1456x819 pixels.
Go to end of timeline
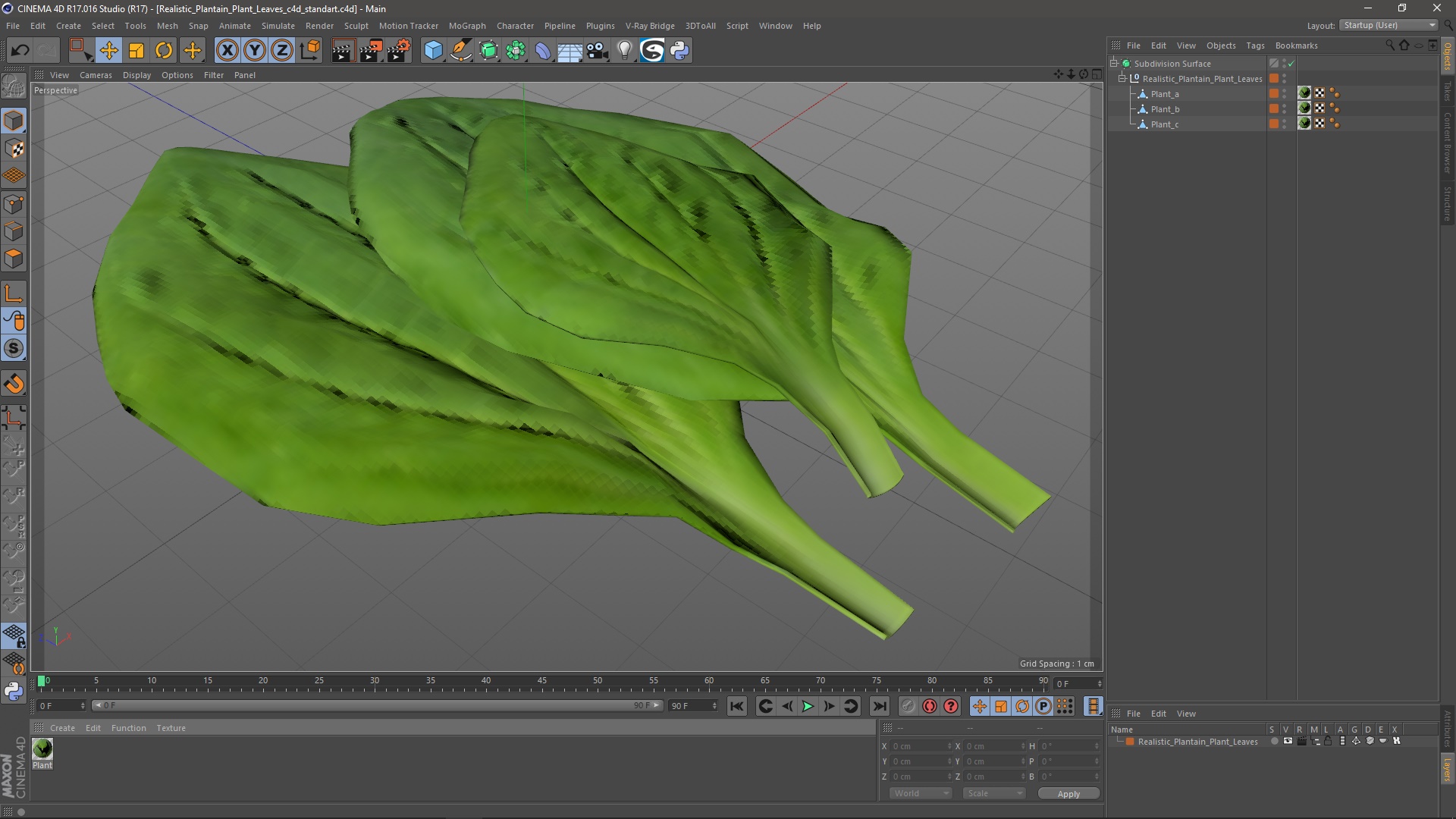click(x=879, y=706)
